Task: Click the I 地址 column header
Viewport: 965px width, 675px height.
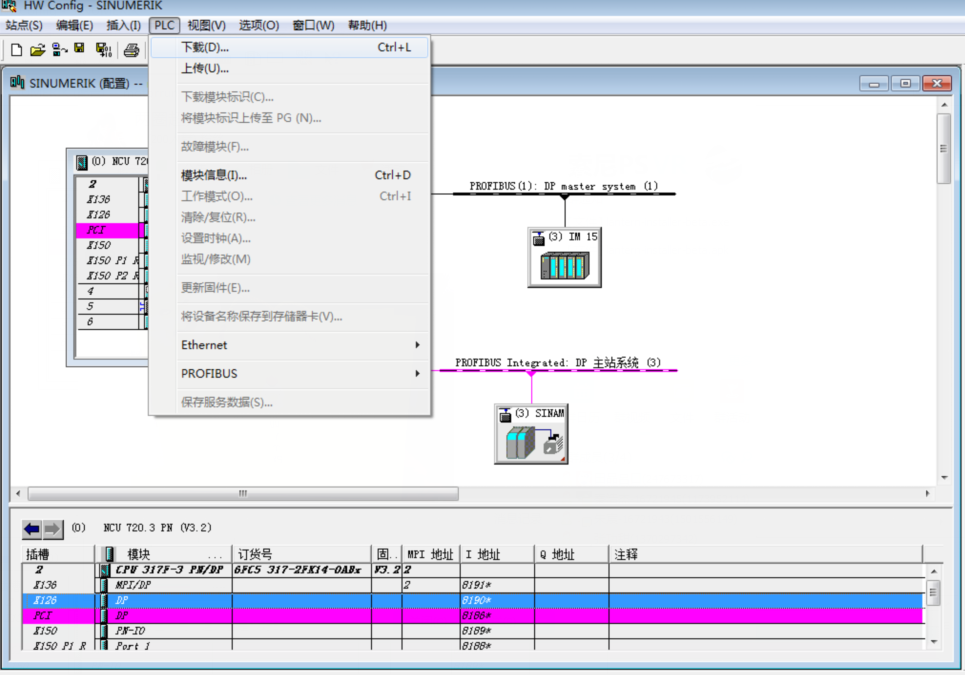Action: [497, 554]
